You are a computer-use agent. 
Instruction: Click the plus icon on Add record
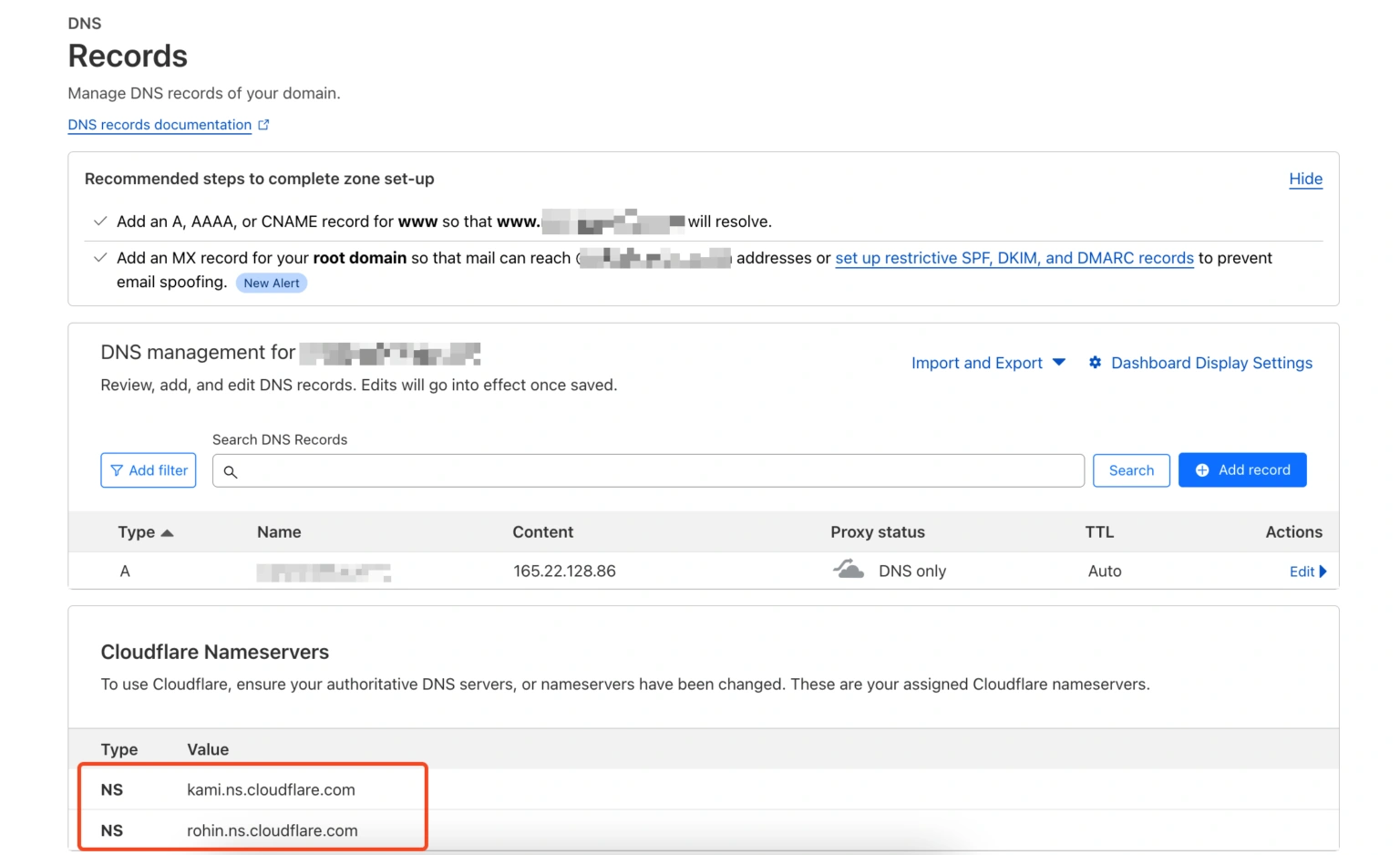[1201, 470]
